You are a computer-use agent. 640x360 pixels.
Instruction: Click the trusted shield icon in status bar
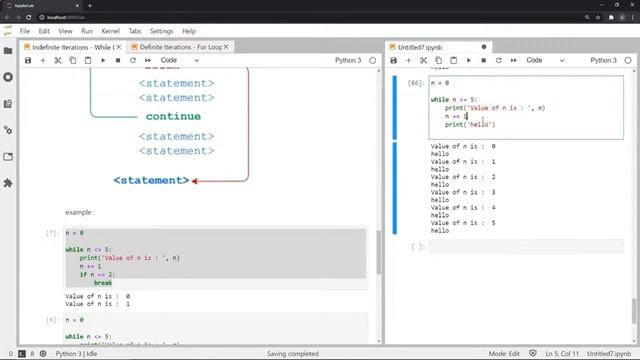[x=533, y=353]
